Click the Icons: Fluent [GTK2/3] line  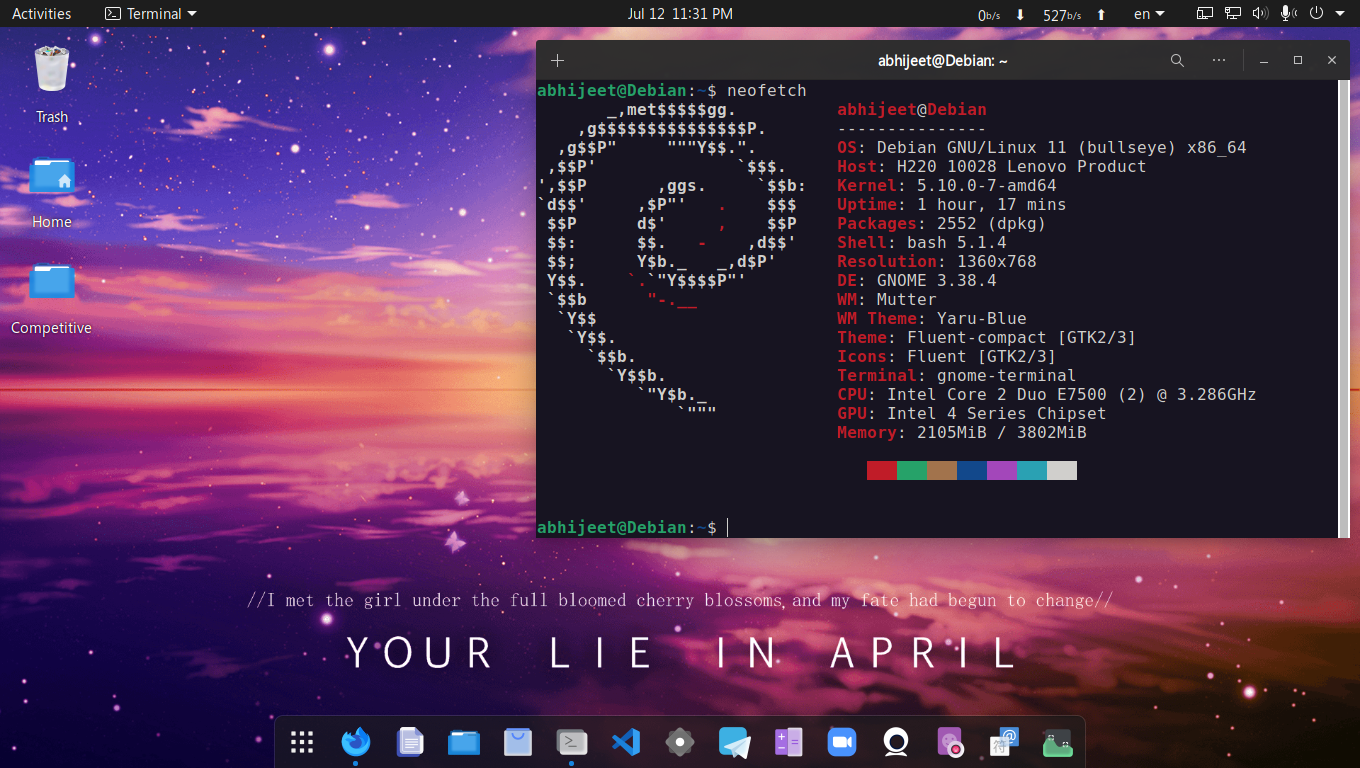[947, 356]
